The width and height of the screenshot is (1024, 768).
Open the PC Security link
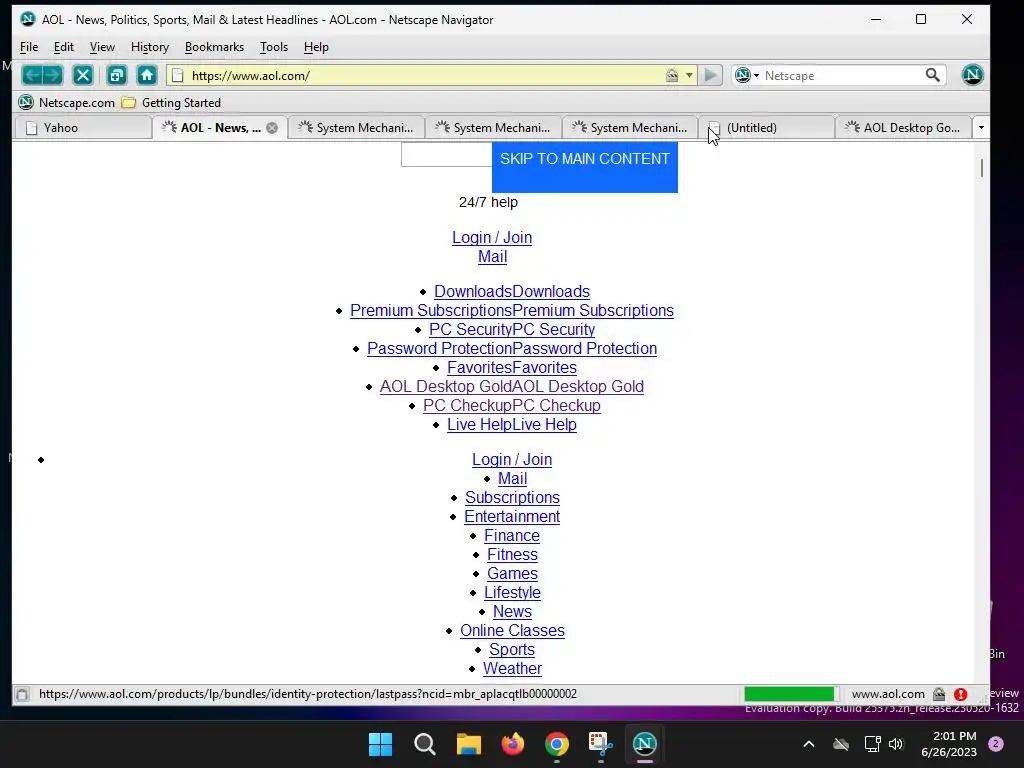[x=512, y=330]
